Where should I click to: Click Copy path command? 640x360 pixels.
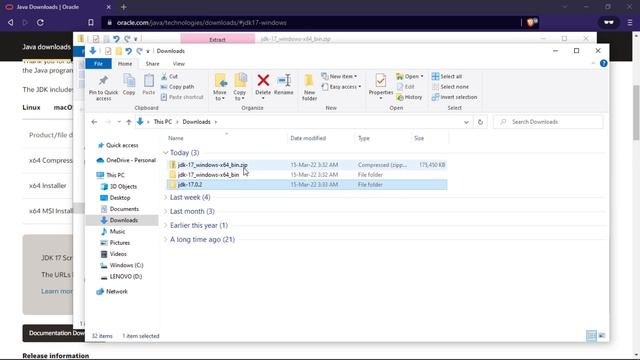[177, 87]
